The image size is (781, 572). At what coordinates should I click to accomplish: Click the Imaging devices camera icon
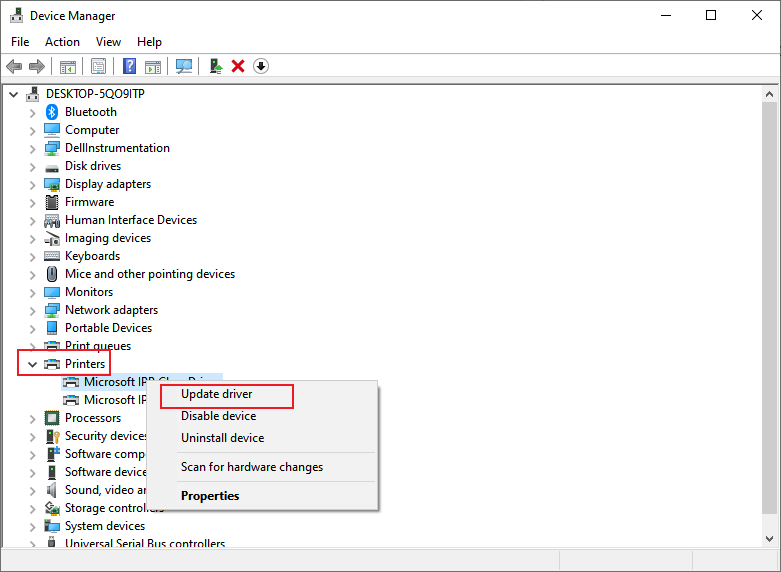click(52, 239)
